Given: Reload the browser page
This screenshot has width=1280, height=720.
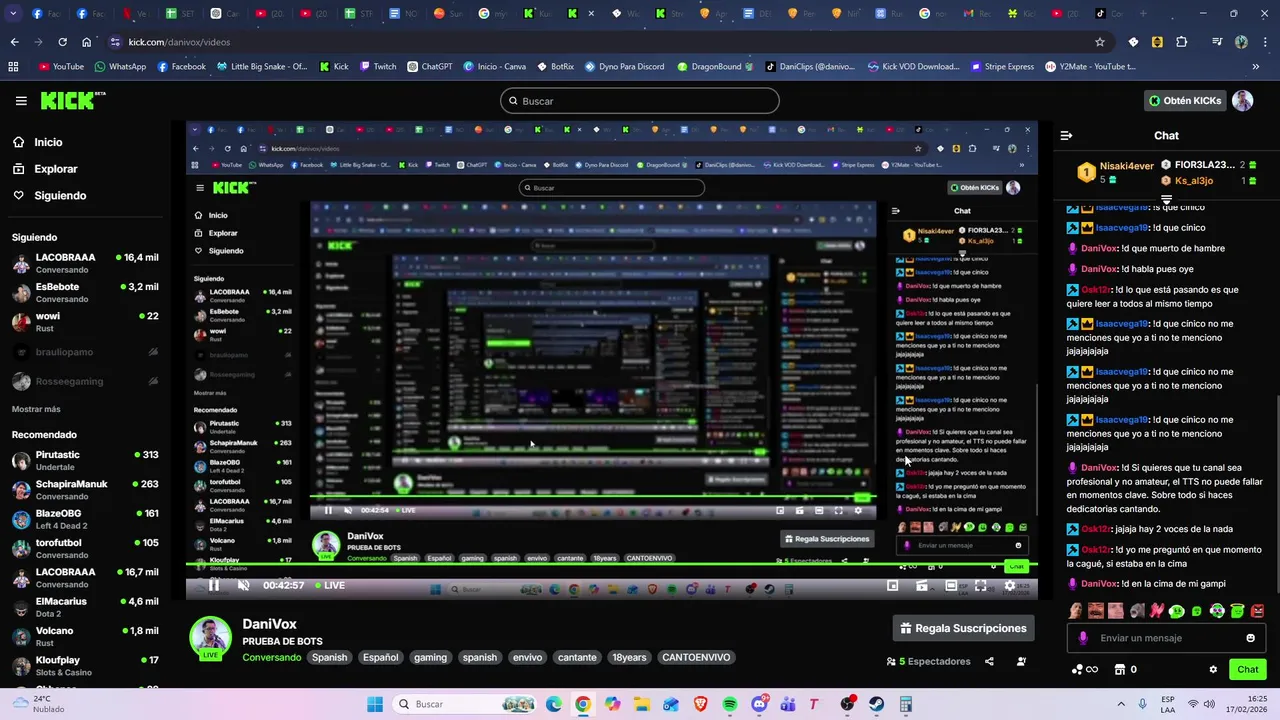Looking at the screenshot, I should tap(62, 42).
